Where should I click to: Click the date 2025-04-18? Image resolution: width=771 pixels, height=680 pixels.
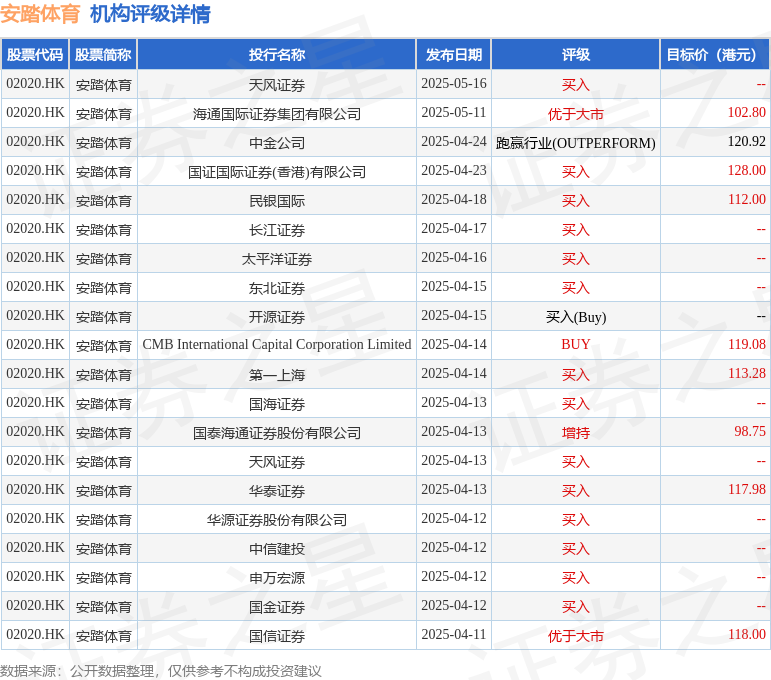click(454, 200)
